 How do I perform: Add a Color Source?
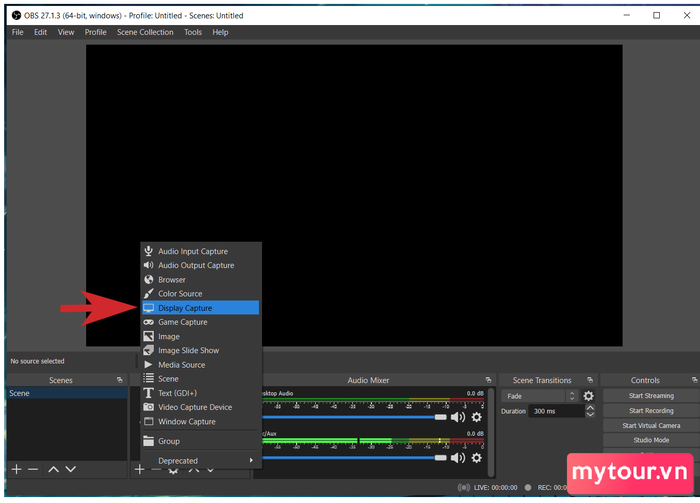coord(200,294)
